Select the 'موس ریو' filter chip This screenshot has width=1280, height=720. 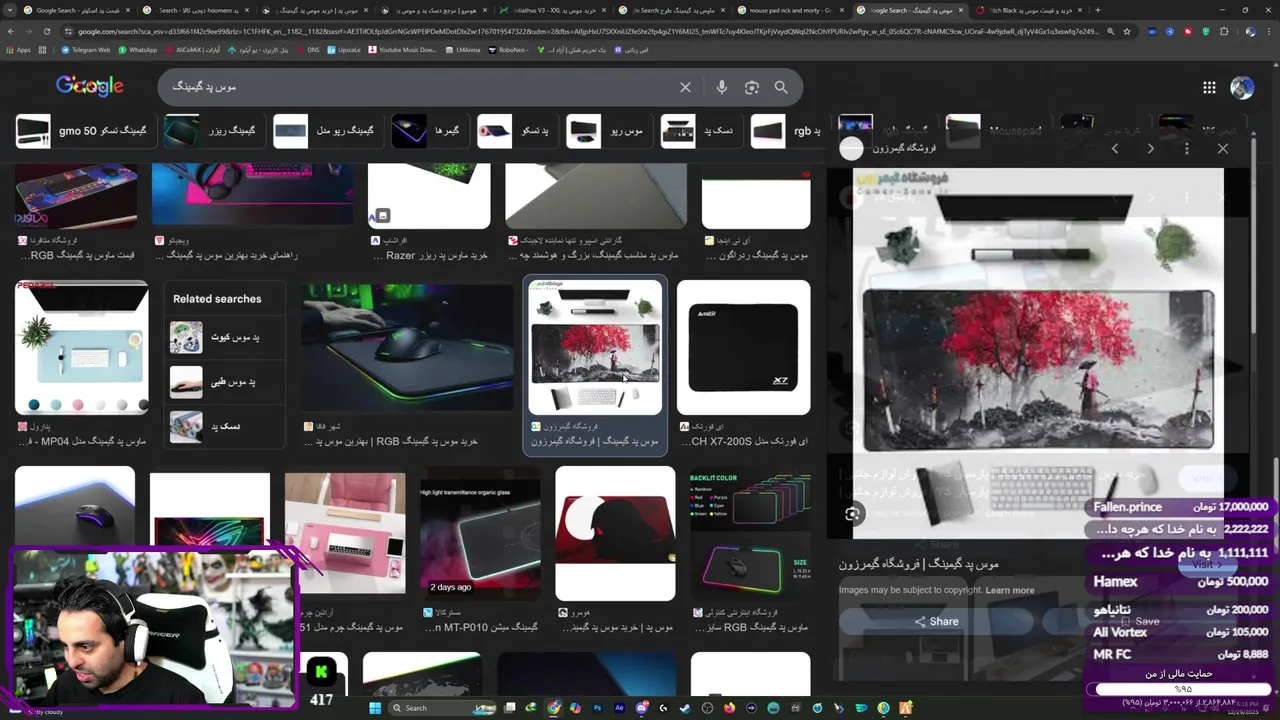click(609, 131)
